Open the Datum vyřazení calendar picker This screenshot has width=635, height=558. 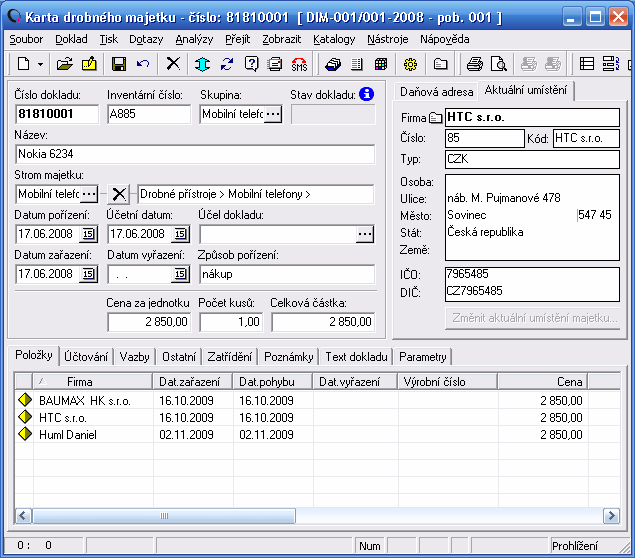180,274
